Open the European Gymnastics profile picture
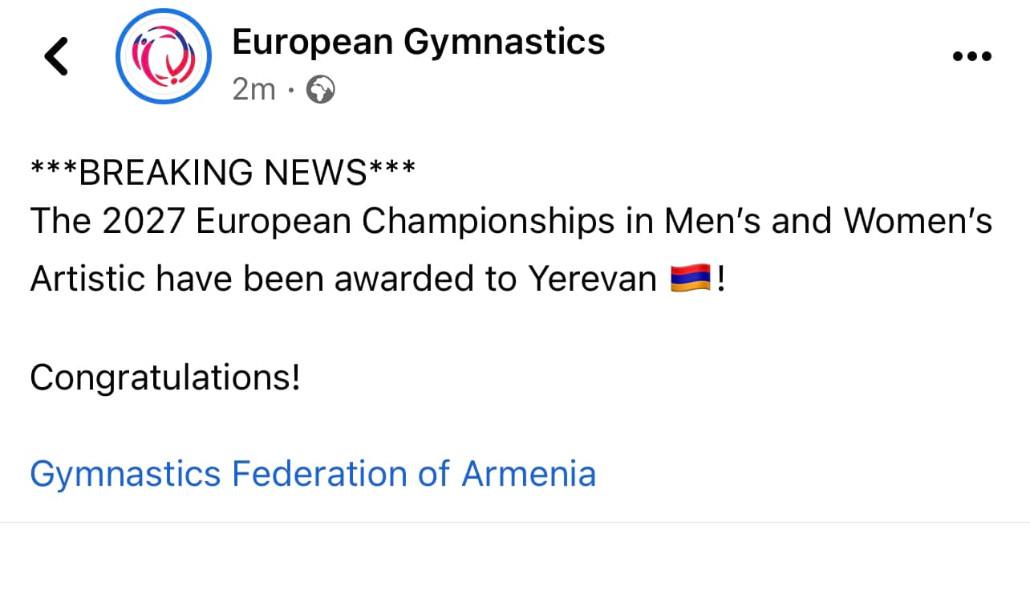The image size is (1030, 600). click(163, 56)
